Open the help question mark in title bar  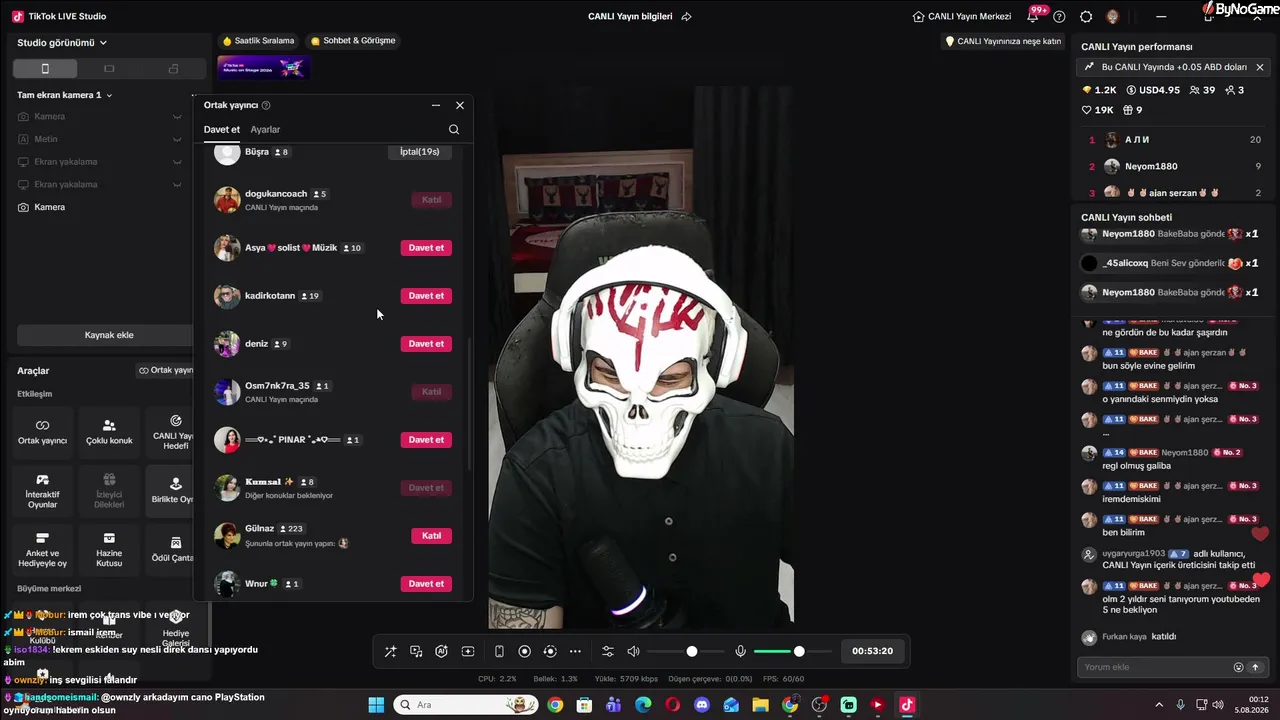coord(1059,16)
